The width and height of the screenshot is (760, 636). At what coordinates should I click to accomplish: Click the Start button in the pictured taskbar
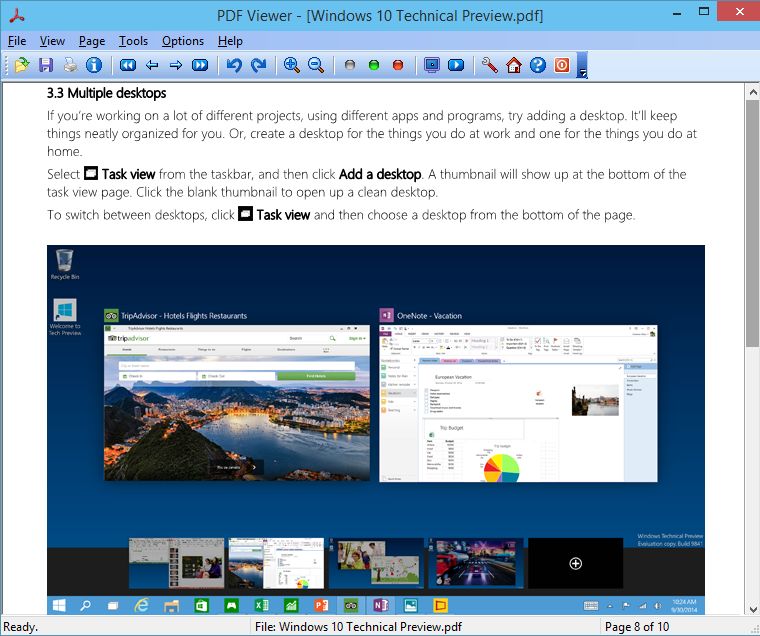pos(59,605)
